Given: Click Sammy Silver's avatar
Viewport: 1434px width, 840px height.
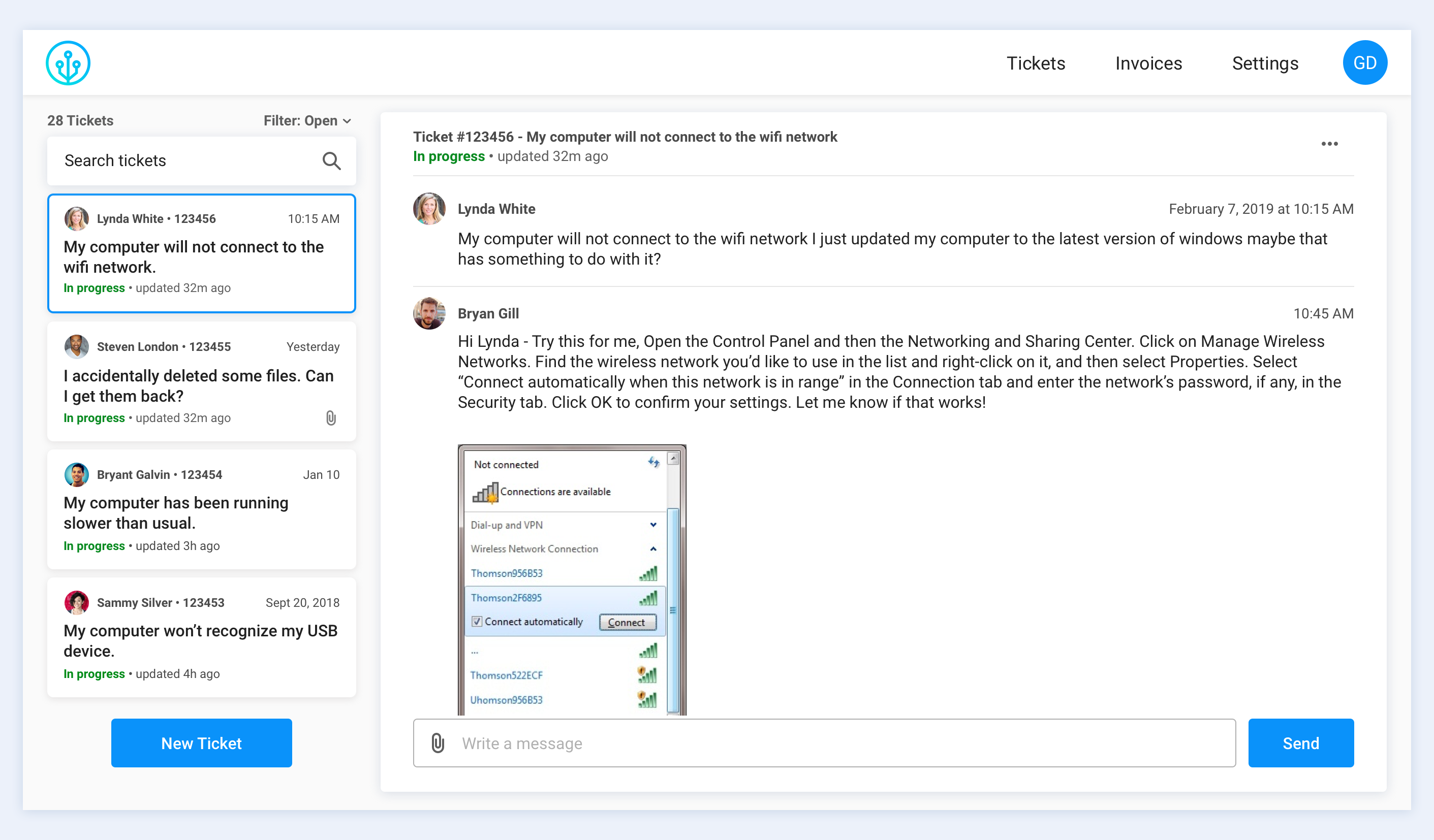Looking at the screenshot, I should (76, 602).
